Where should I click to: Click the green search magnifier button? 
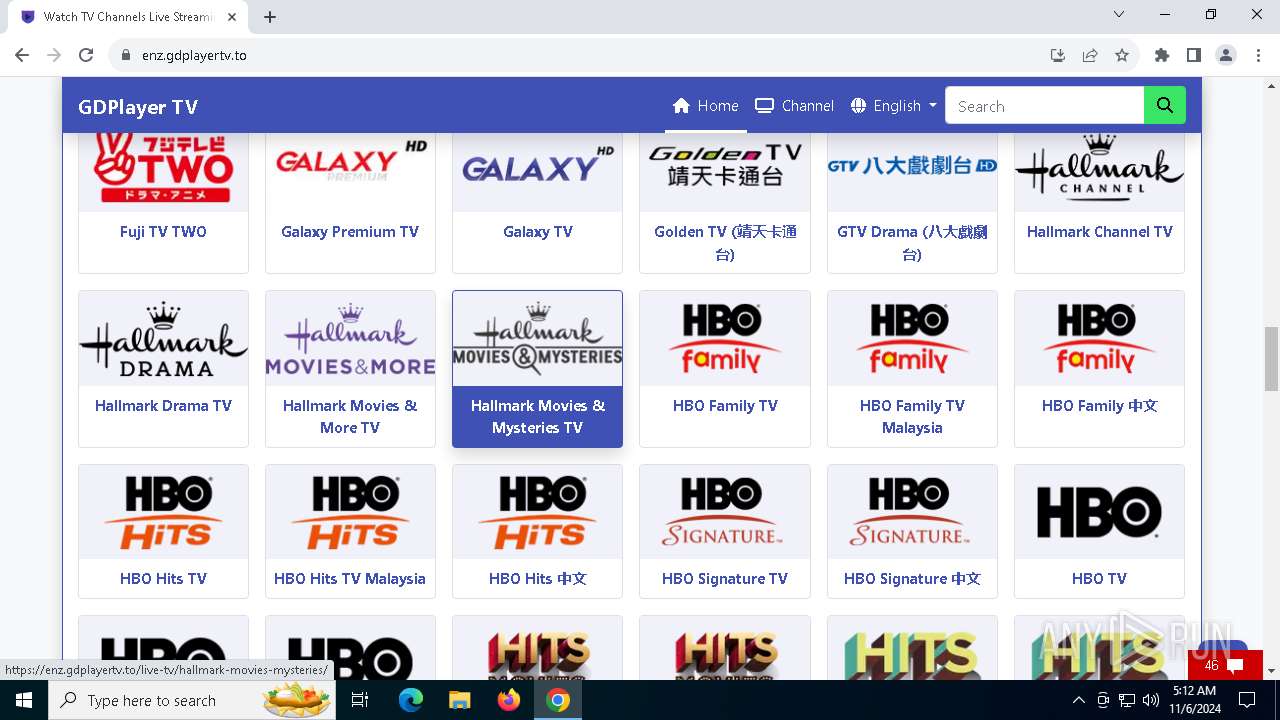pyautogui.click(x=1165, y=106)
